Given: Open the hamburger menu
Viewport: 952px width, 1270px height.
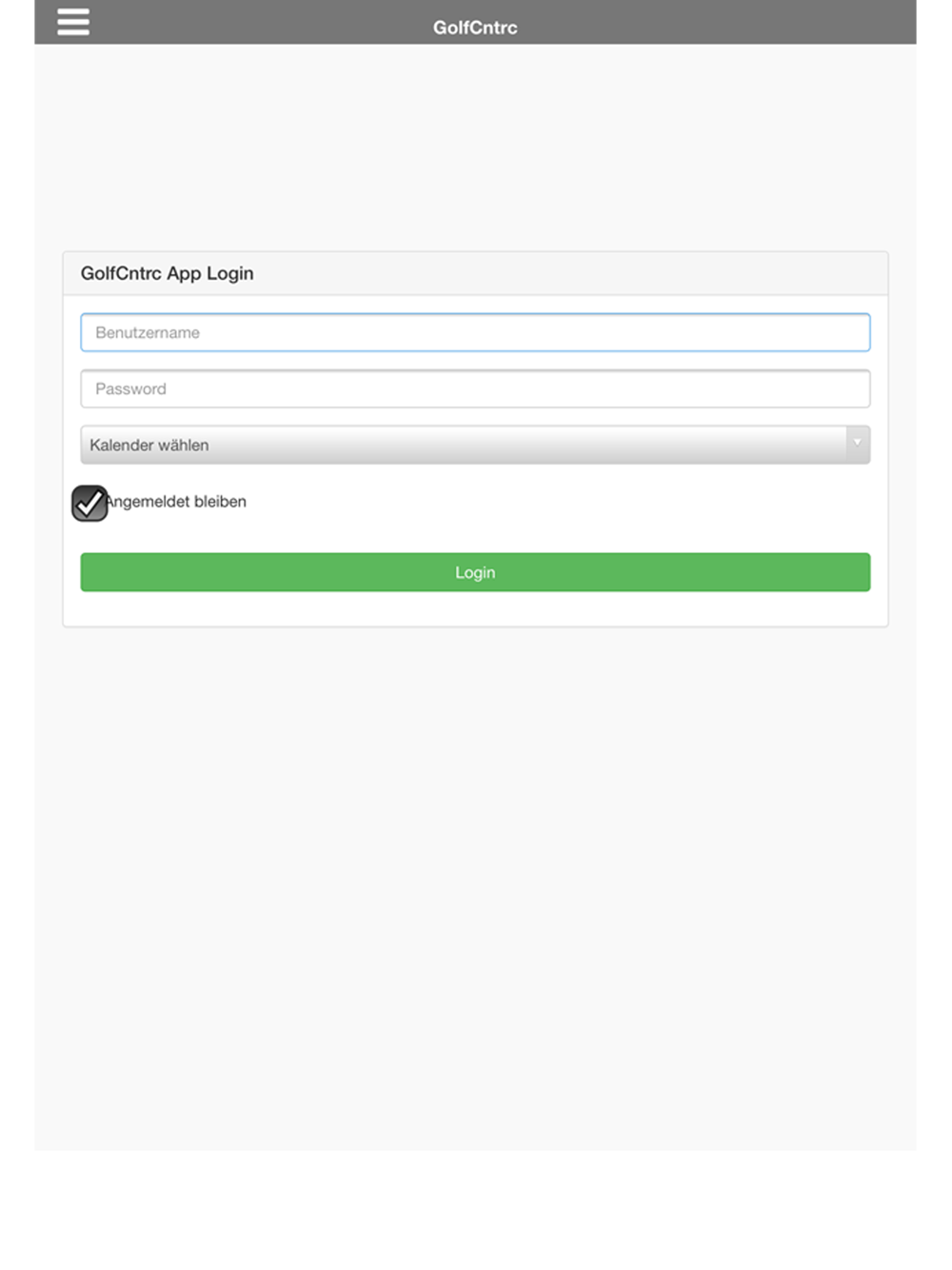Looking at the screenshot, I should 73,22.
